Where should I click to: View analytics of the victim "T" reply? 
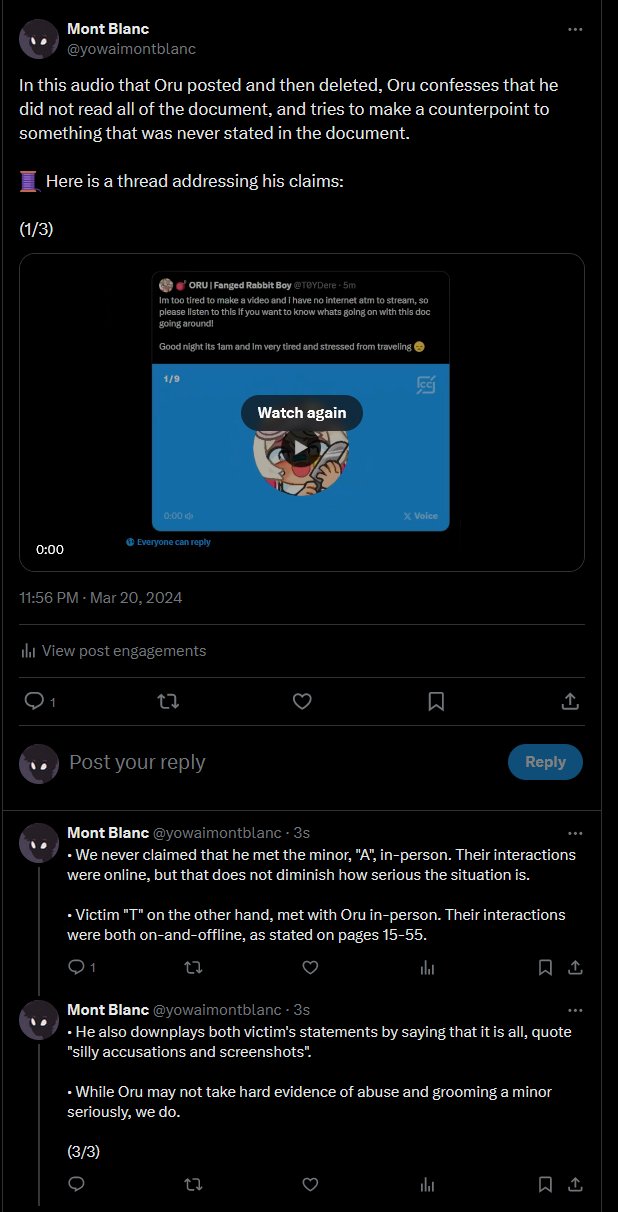[427, 967]
